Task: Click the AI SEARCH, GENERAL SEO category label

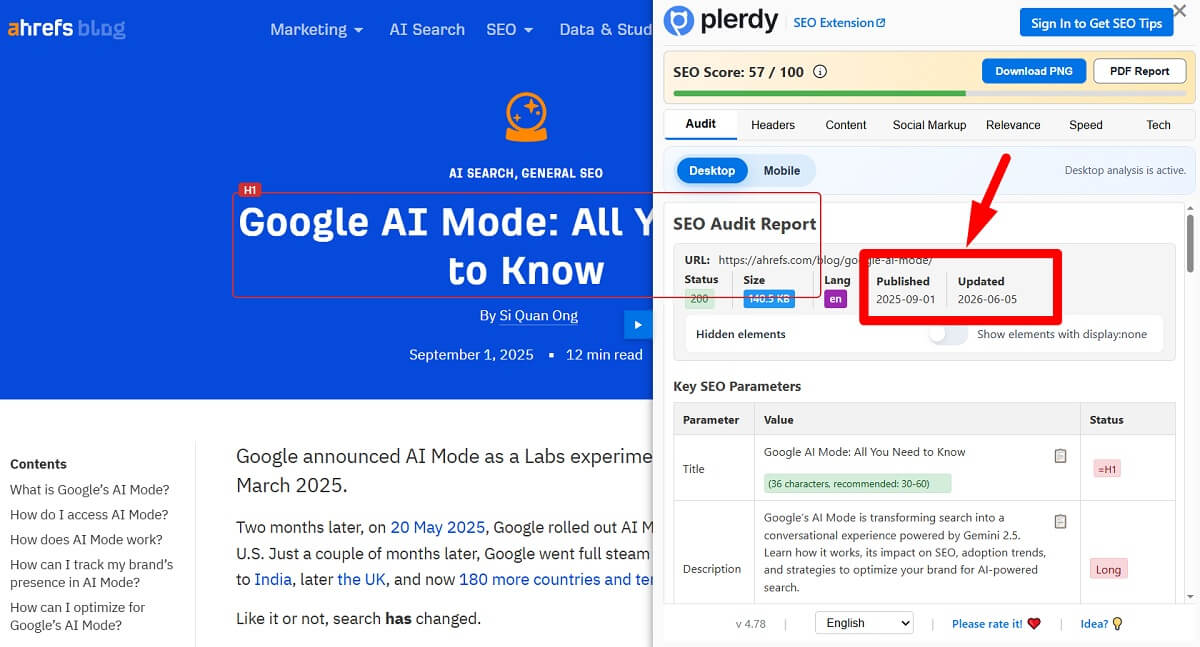Action: click(x=526, y=173)
